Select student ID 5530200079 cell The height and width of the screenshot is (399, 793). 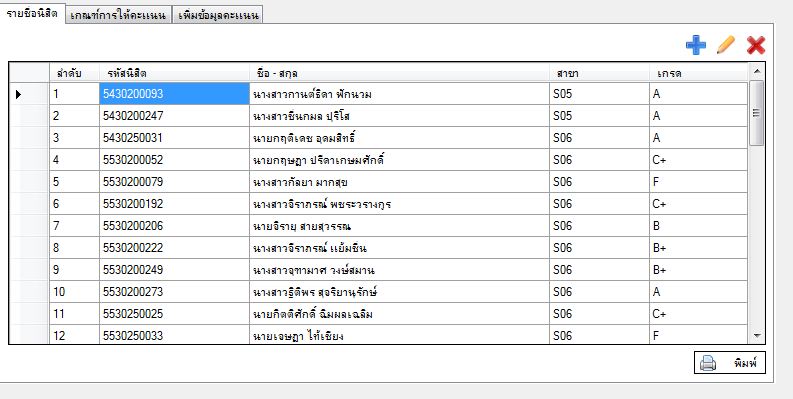174,182
